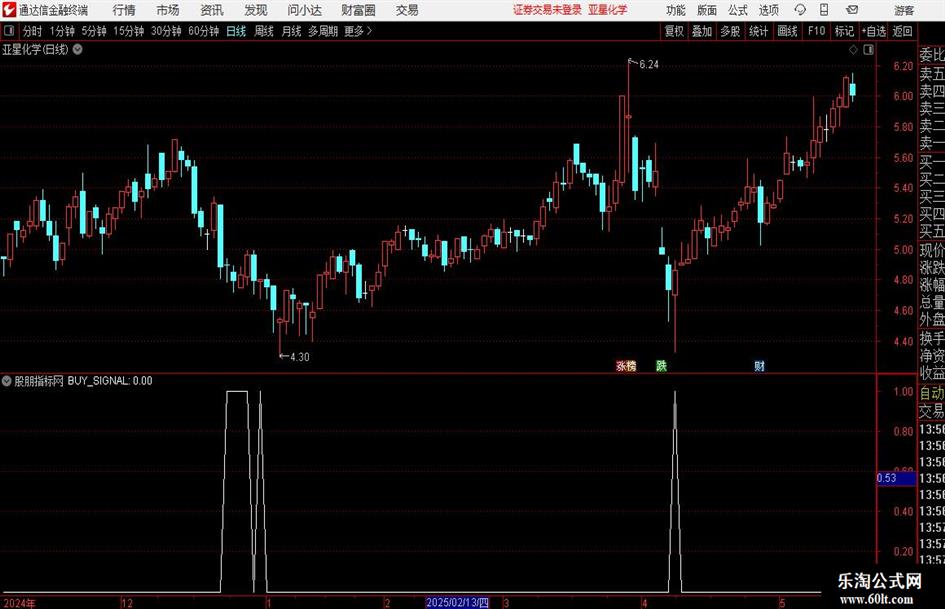Viewport: 945px width, 609px height.
Task: Switch to the 60分钟 period tab
Action: [204, 31]
